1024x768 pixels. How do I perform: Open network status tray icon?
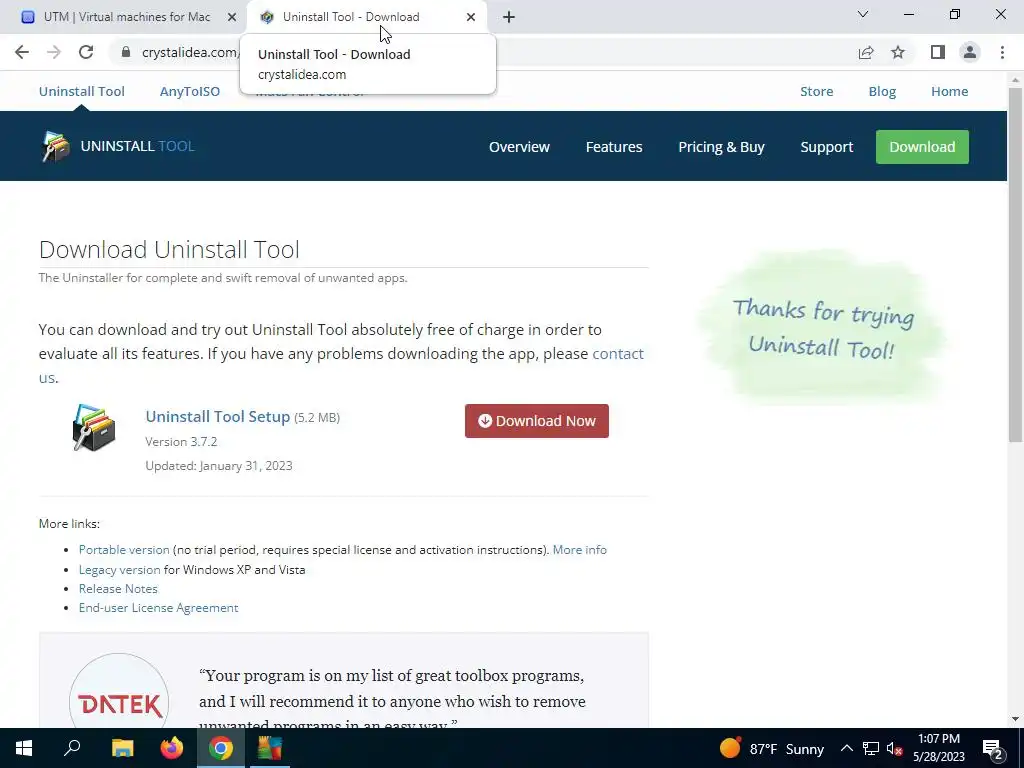(871, 748)
